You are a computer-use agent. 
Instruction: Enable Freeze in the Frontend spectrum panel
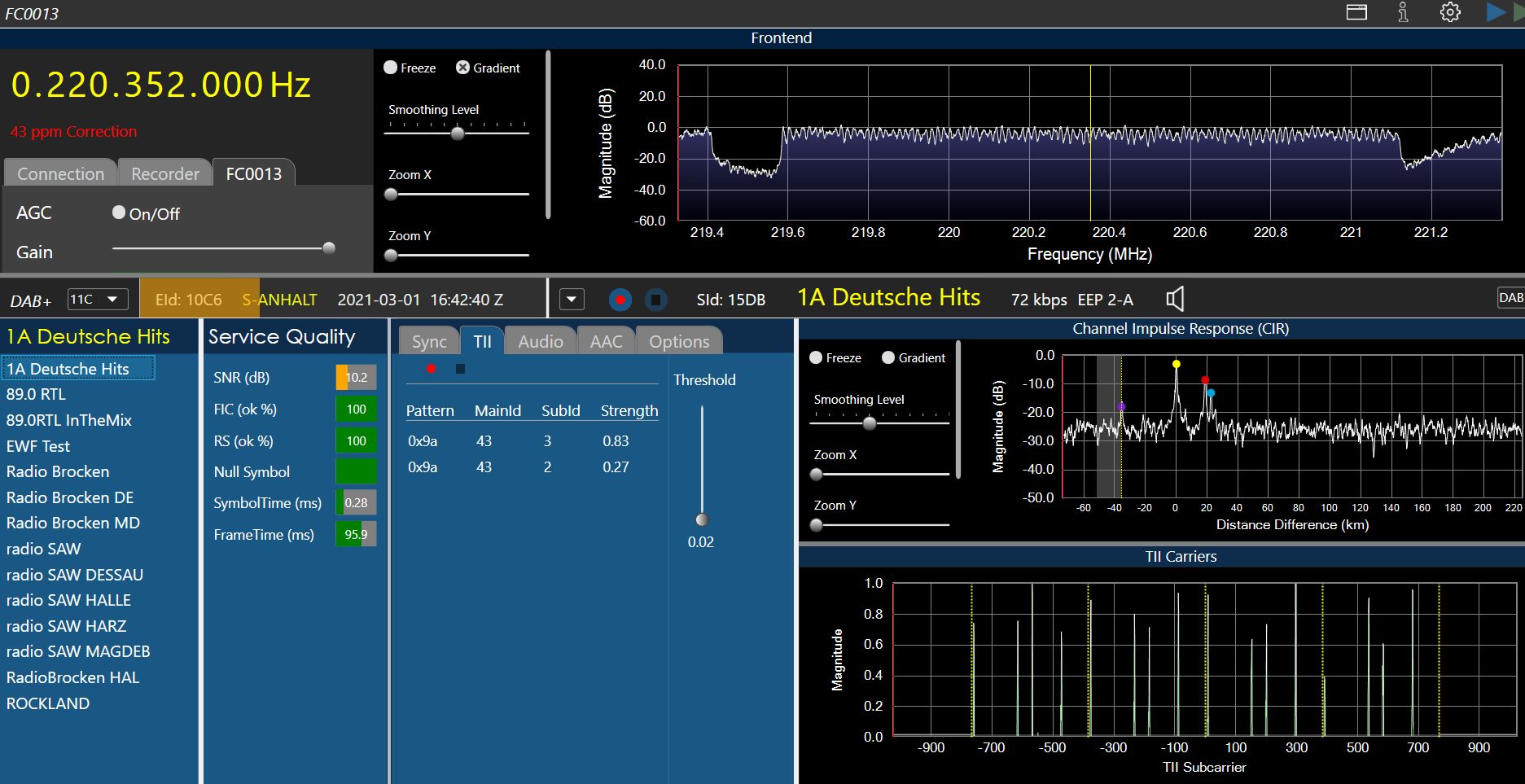pyautogui.click(x=391, y=68)
